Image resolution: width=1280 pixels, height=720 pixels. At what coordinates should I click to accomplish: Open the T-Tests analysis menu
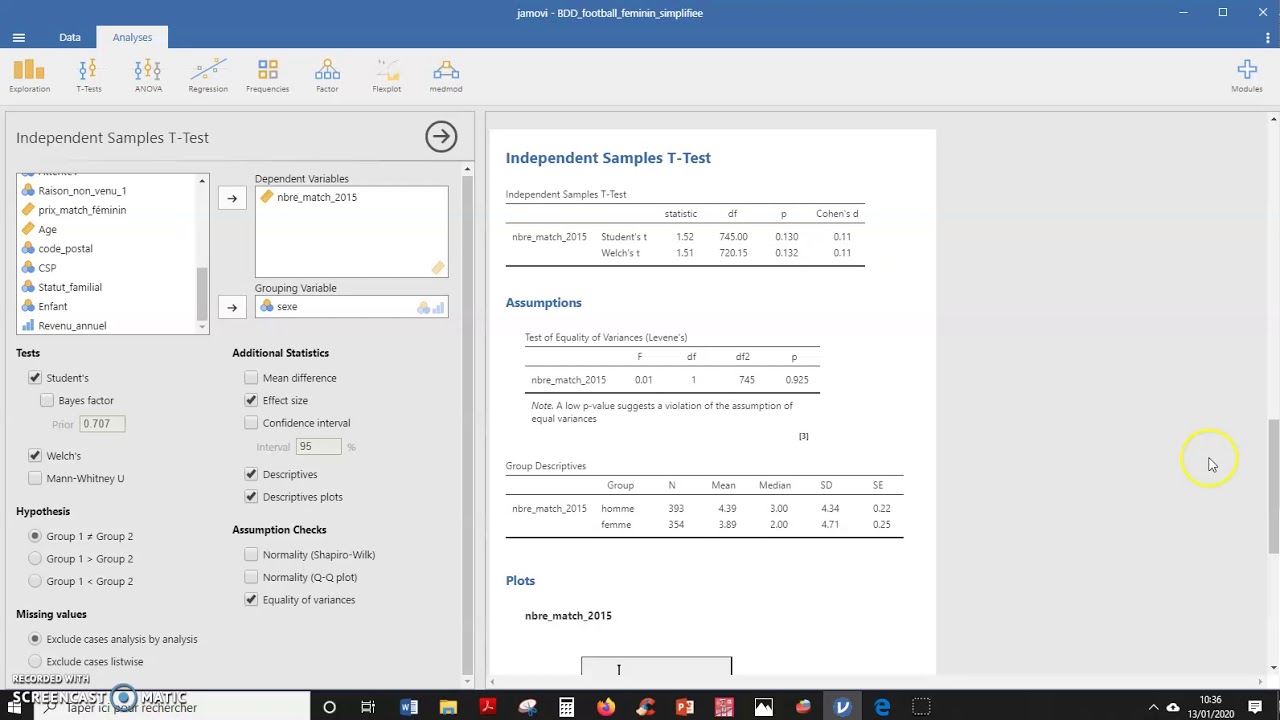(88, 75)
